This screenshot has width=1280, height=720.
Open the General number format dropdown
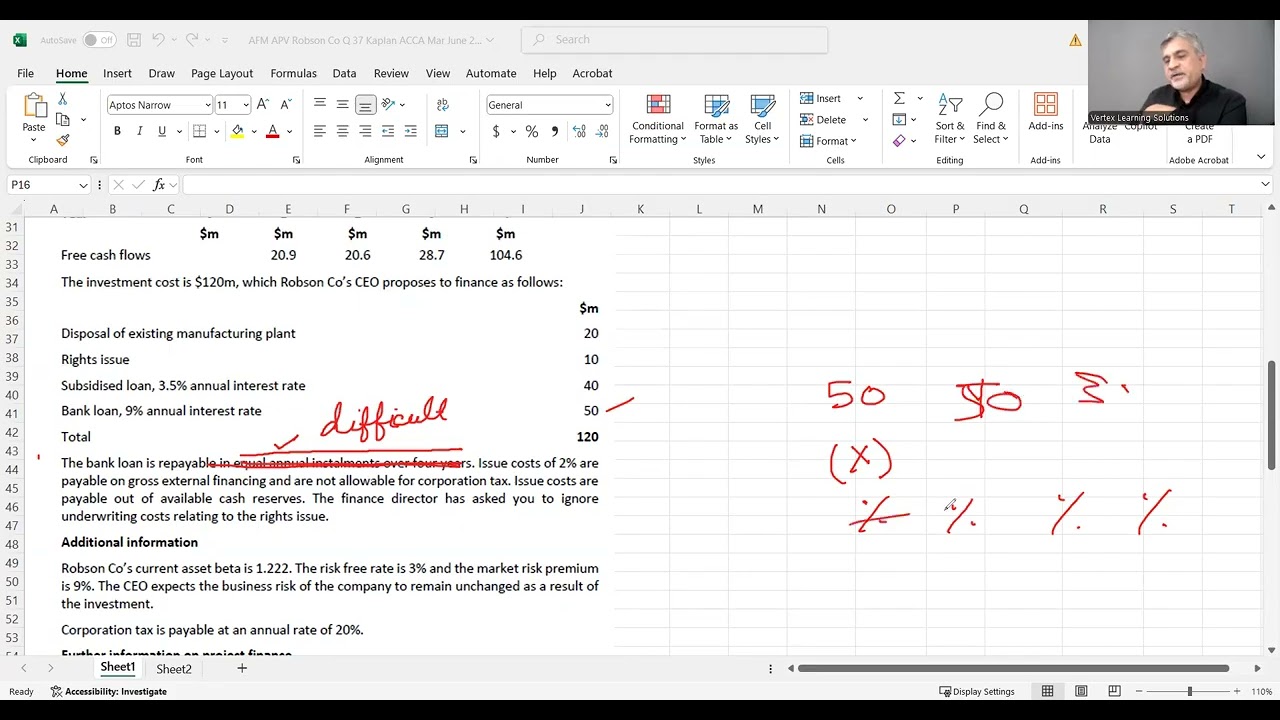607,105
